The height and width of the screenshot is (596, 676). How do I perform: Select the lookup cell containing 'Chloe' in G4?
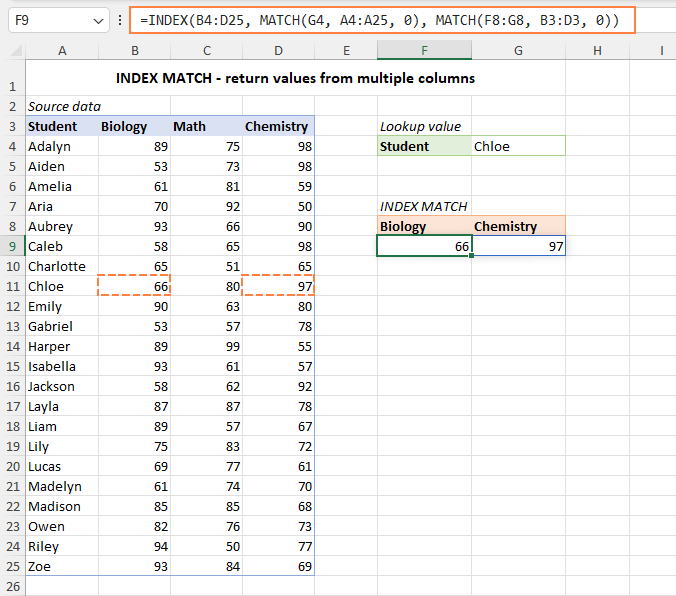coord(518,147)
